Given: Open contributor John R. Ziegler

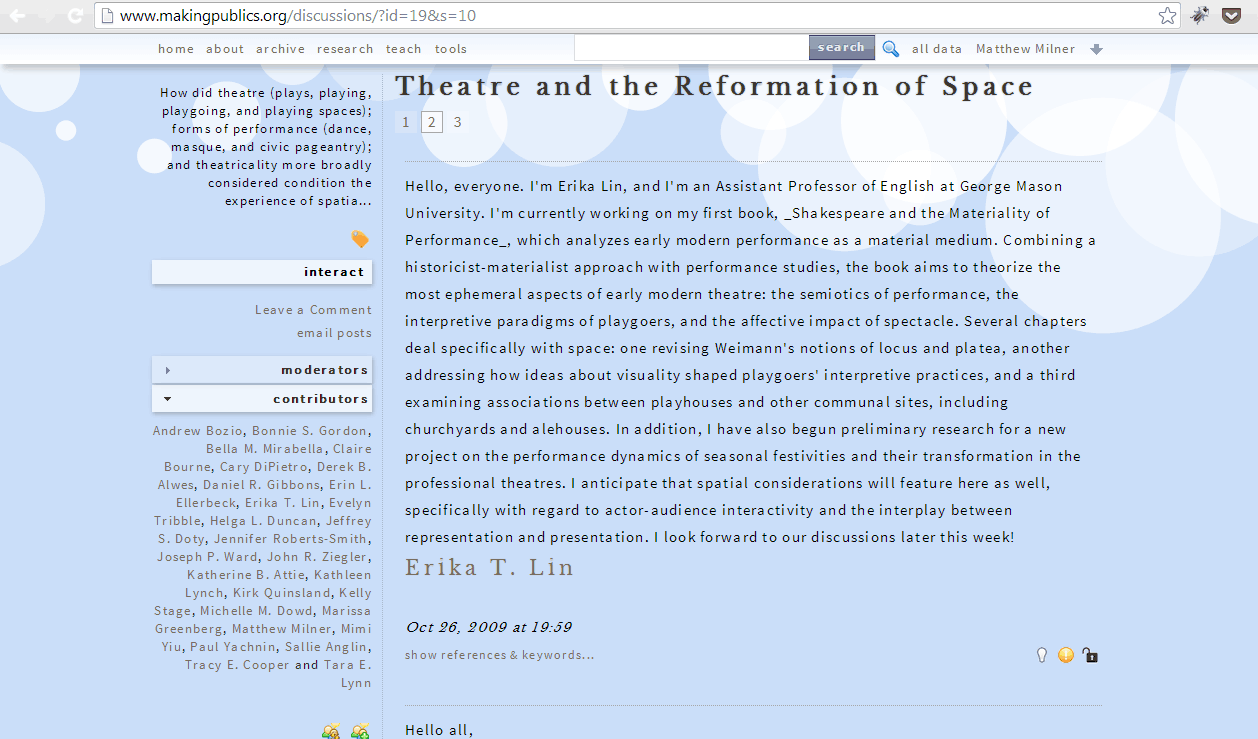Looking at the screenshot, I should tap(317, 557).
